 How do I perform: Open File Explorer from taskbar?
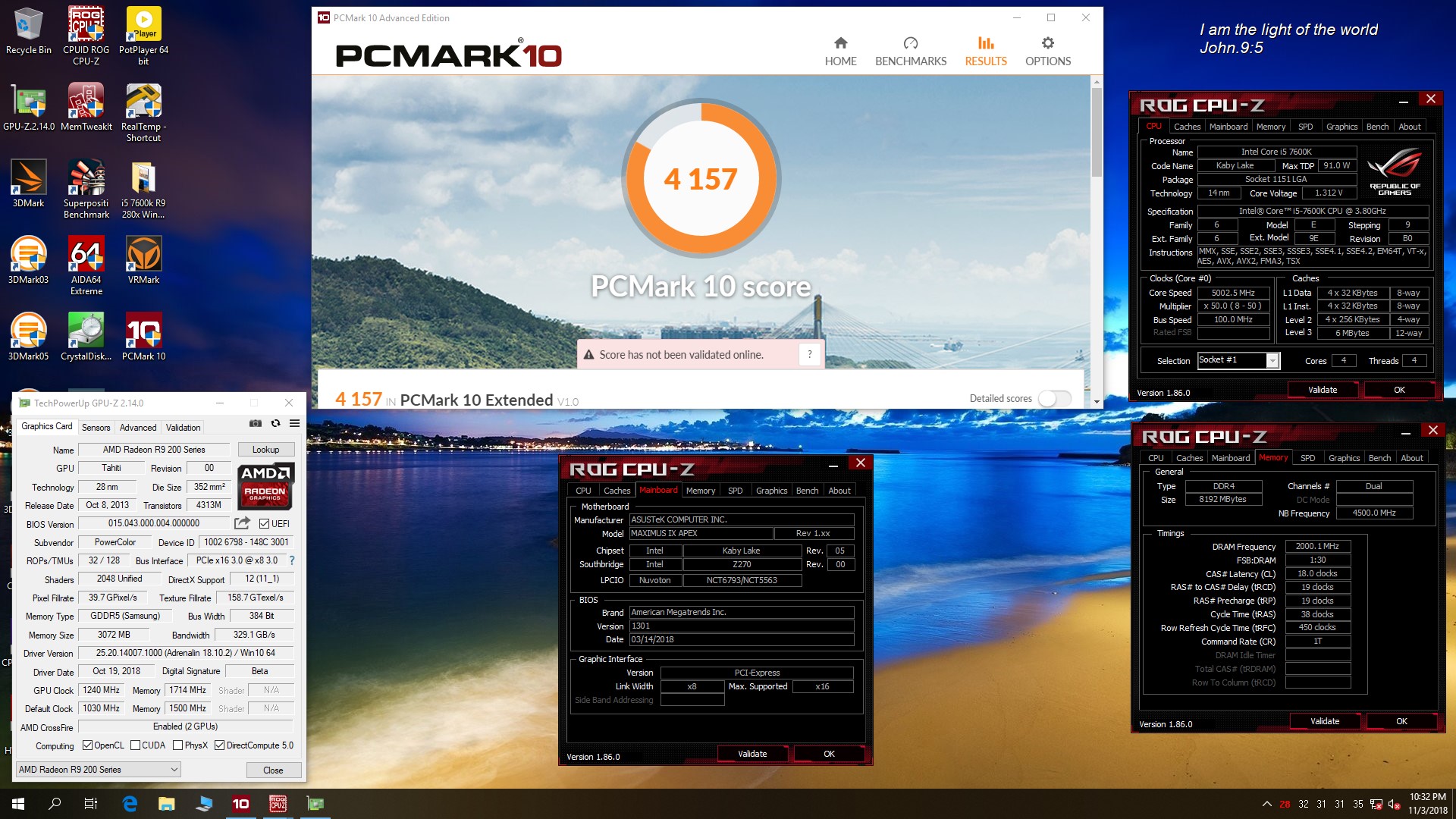pos(167,804)
